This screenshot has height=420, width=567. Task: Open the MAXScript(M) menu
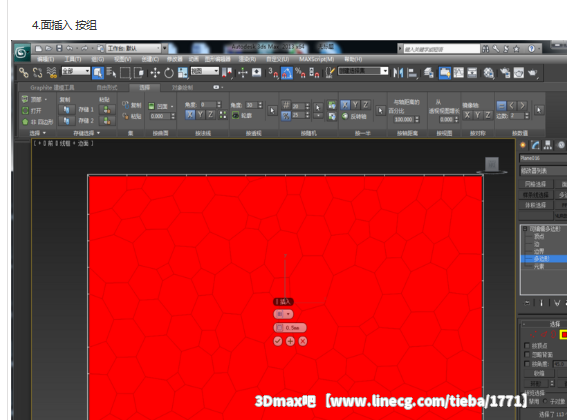tap(316, 59)
